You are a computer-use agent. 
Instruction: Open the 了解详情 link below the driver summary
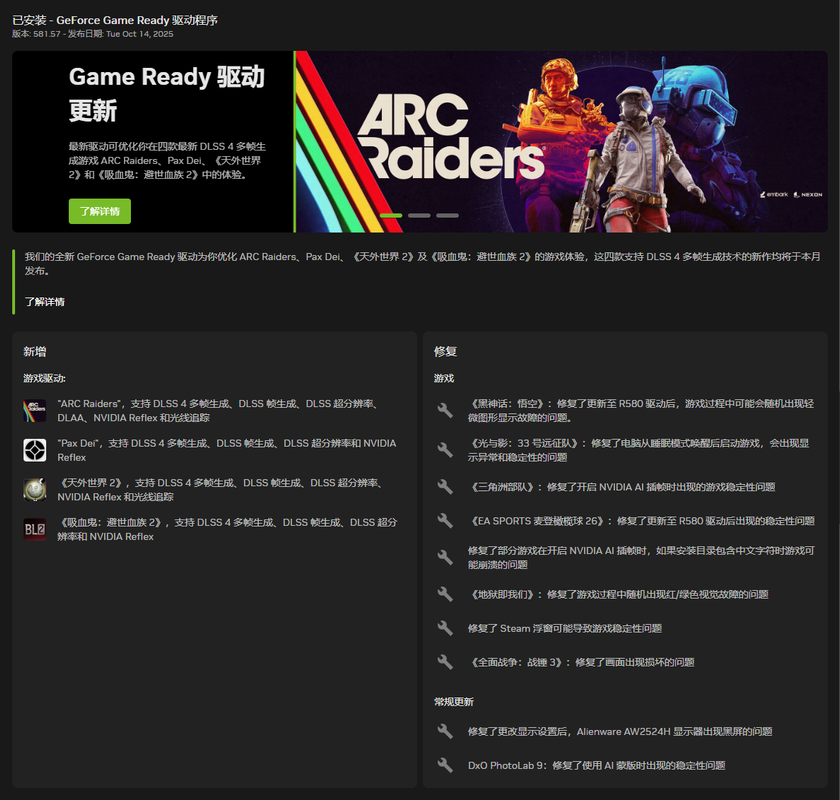(x=44, y=302)
